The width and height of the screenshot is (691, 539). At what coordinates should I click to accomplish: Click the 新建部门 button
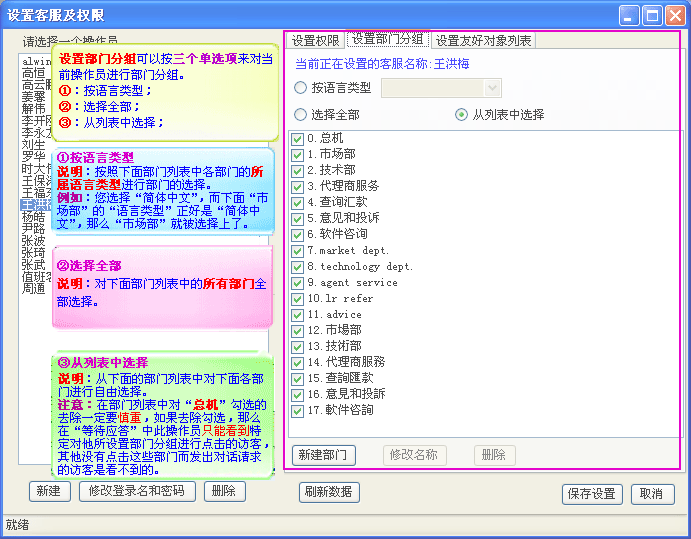(x=323, y=455)
